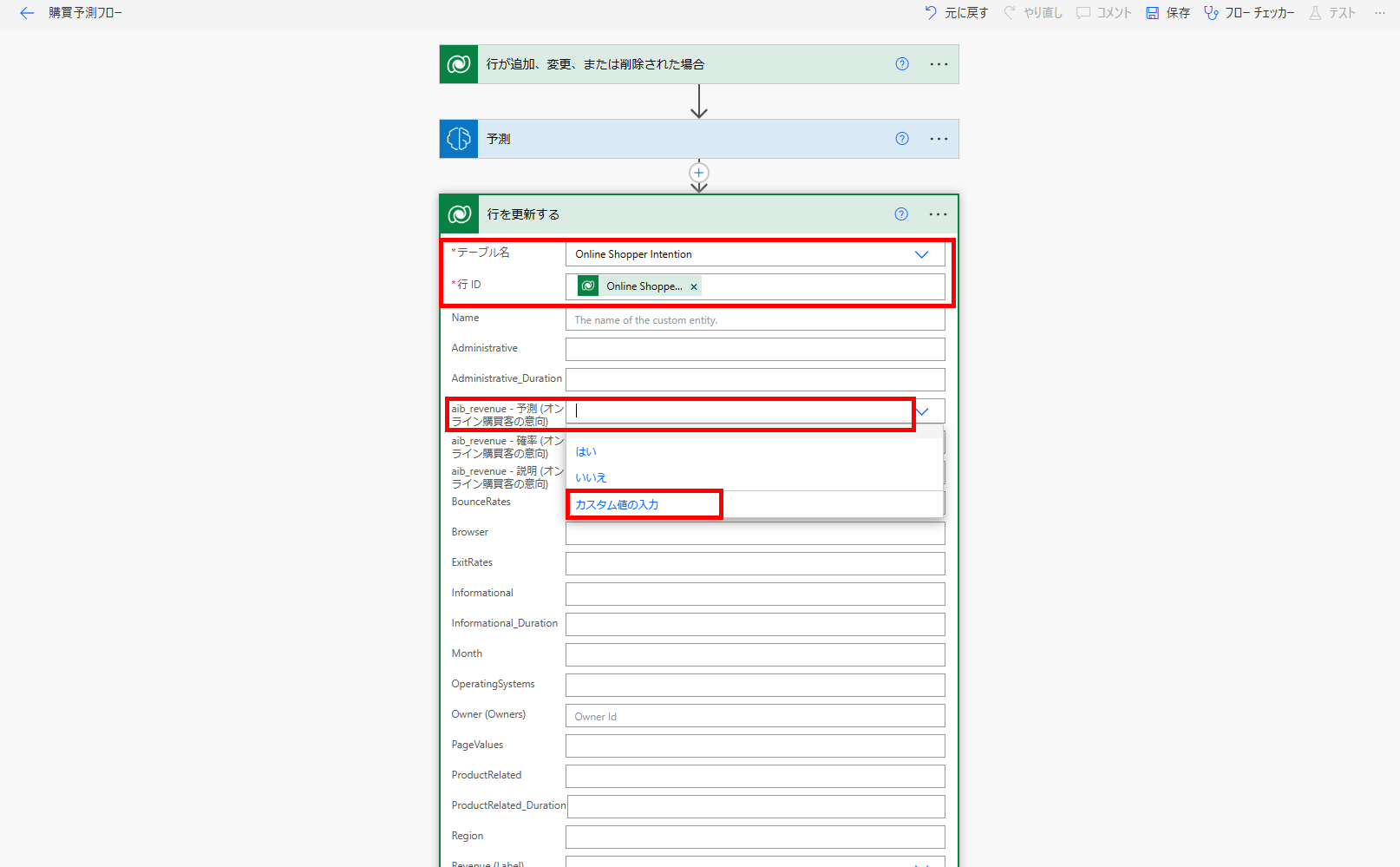Viewport: 1400px width, 867px height.
Task: Click the 元に戻す label
Action: (x=966, y=13)
